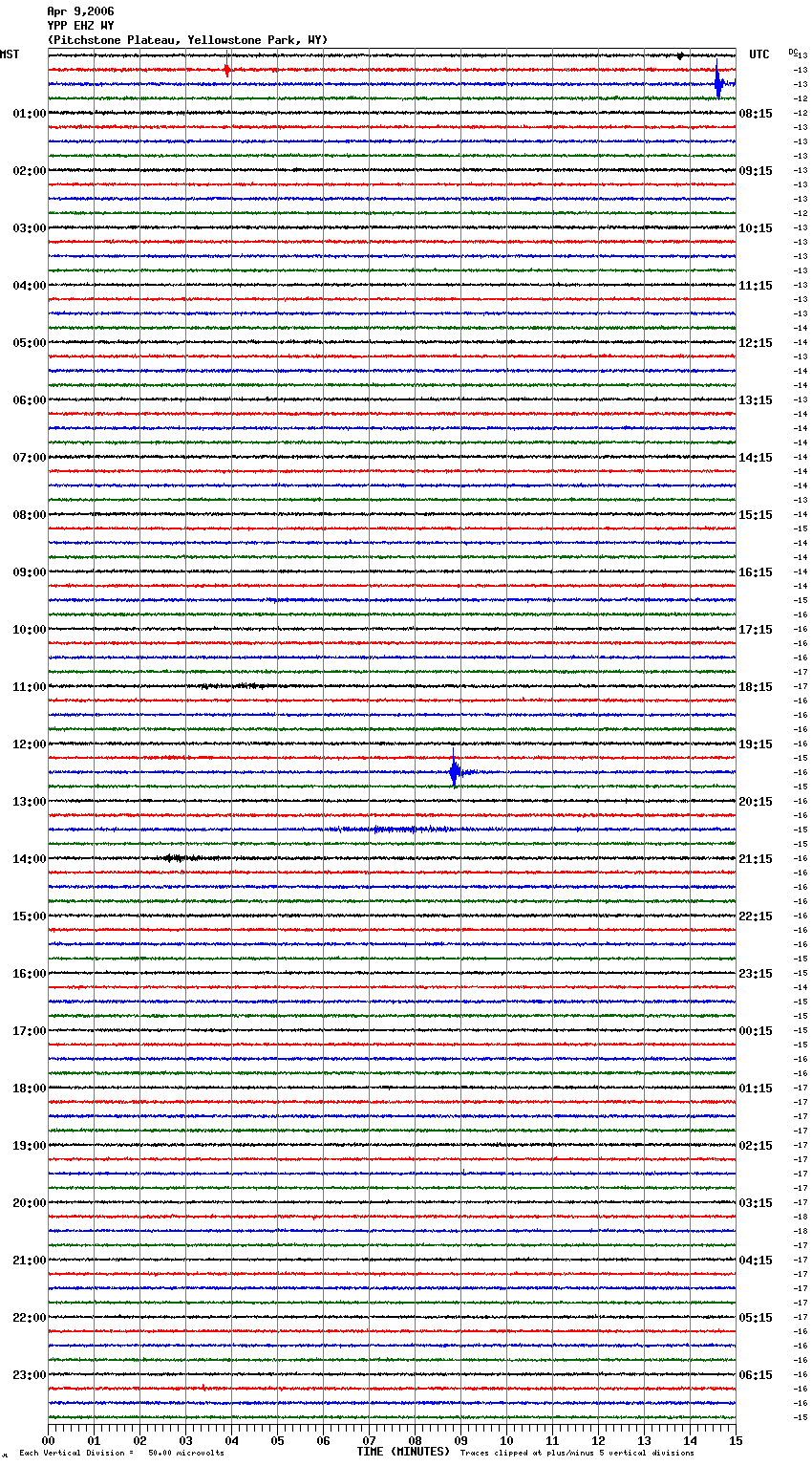
Task: Select the 23:00 MST row label
Action: pos(30,1375)
